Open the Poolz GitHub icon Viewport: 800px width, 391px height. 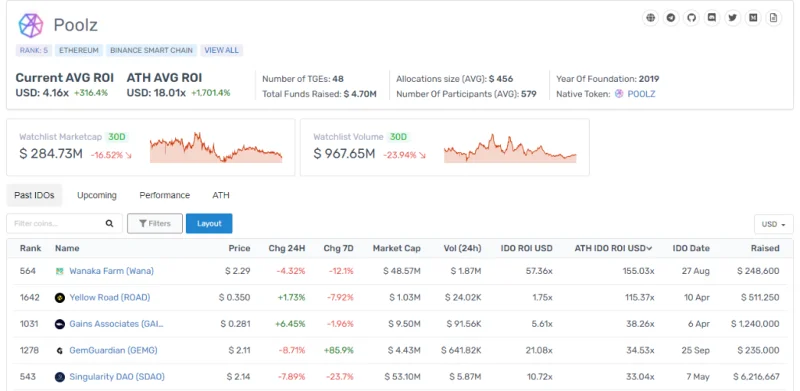coord(691,18)
